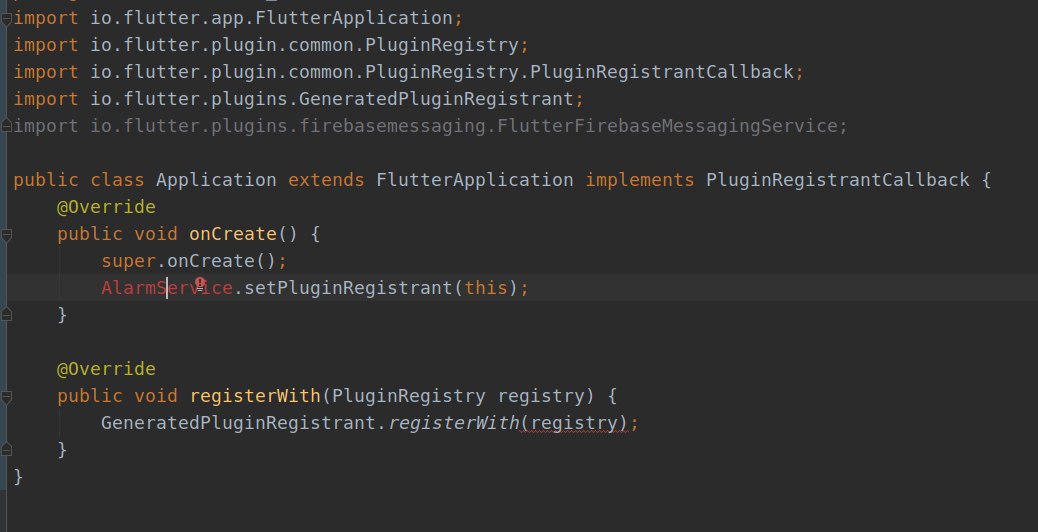Click the io.flutter.app.FlutterApplication import
1038x532 pixels.
238,18
